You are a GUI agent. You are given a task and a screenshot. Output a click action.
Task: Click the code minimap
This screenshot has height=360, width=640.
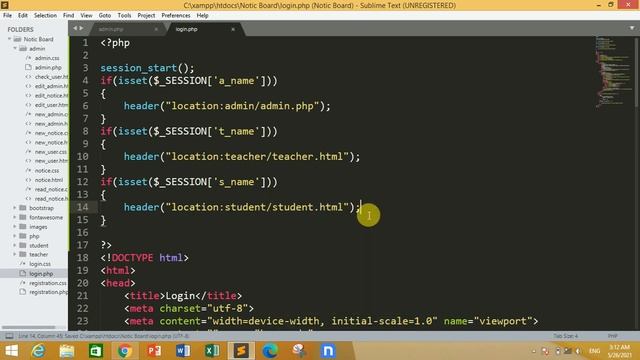coord(614,73)
